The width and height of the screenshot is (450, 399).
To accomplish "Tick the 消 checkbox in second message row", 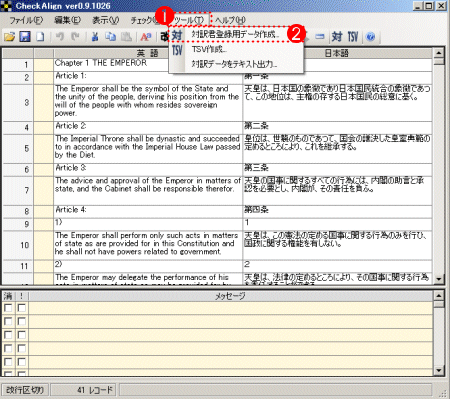I will 8,321.
